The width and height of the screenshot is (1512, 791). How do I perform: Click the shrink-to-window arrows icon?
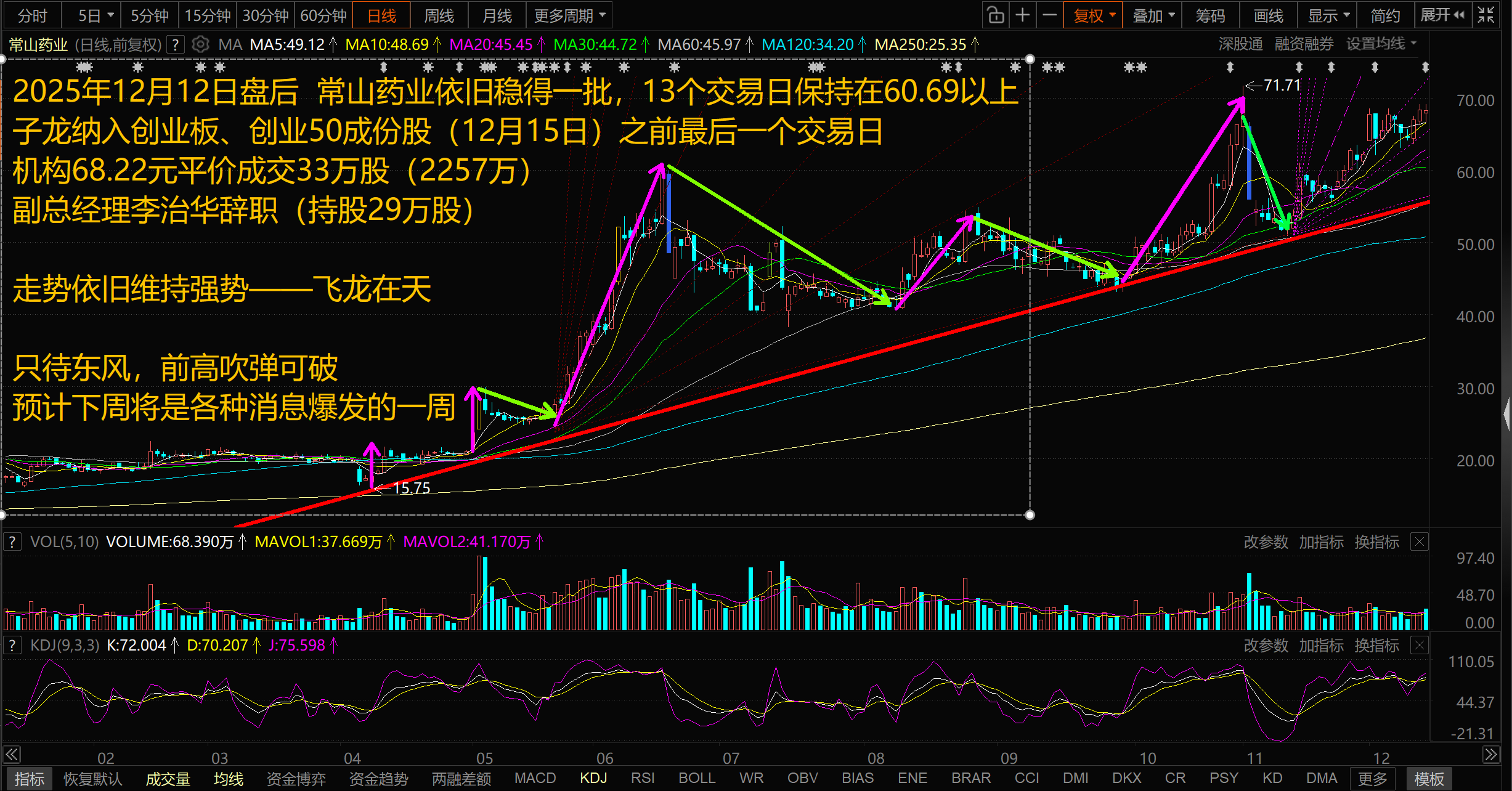[1486, 15]
